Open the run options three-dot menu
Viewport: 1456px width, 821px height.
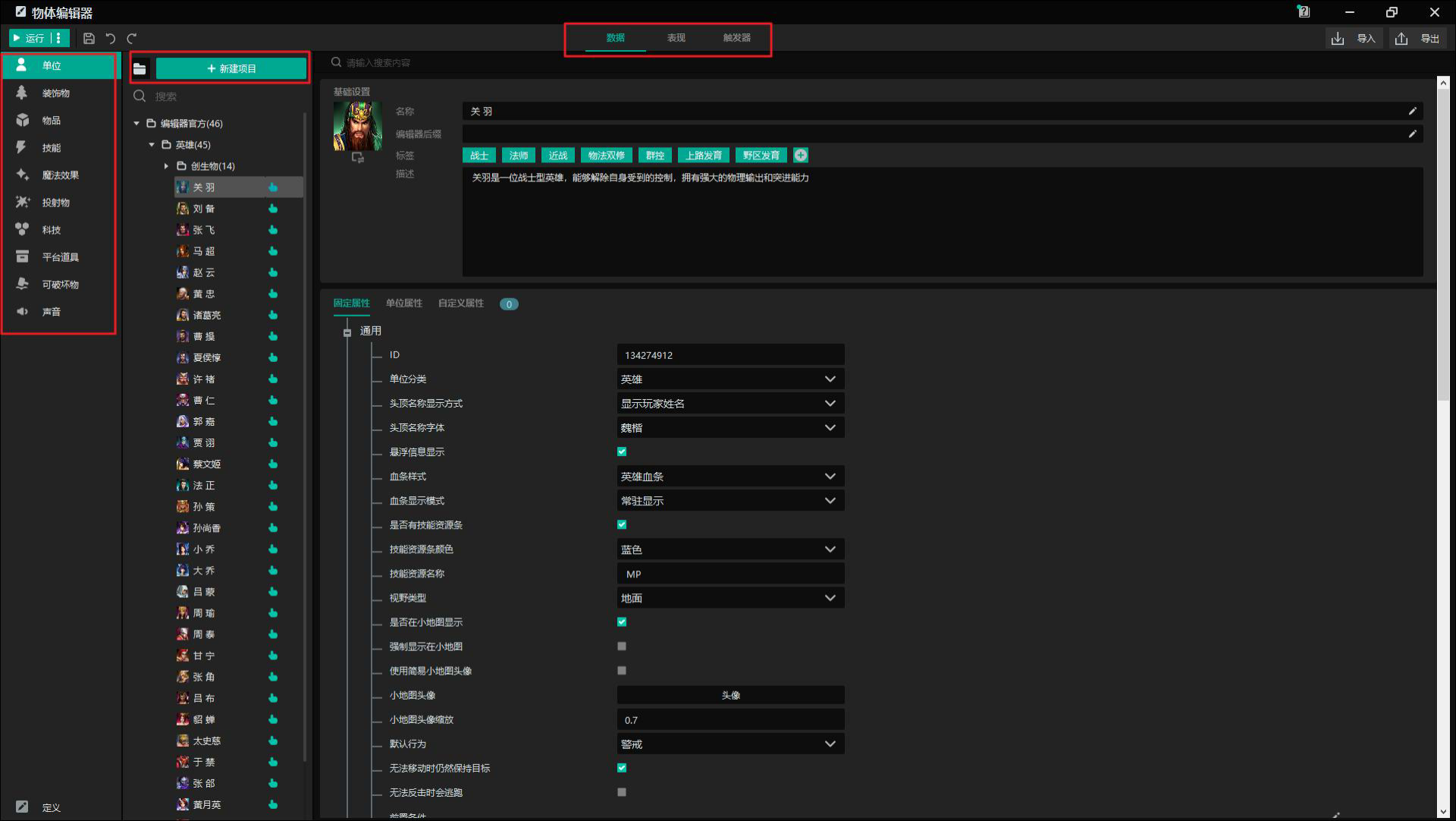point(59,38)
